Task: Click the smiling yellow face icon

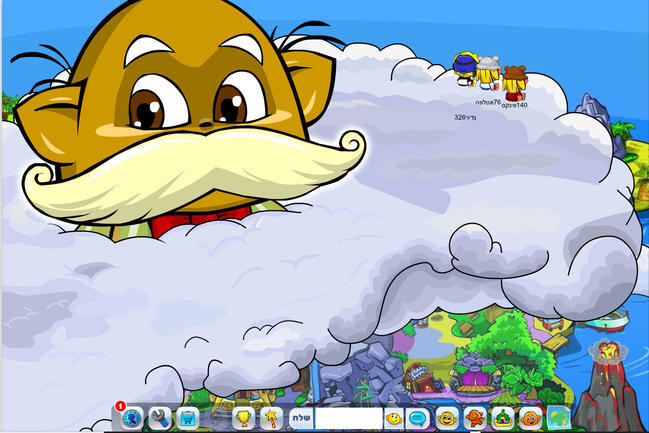Action: pos(447,418)
